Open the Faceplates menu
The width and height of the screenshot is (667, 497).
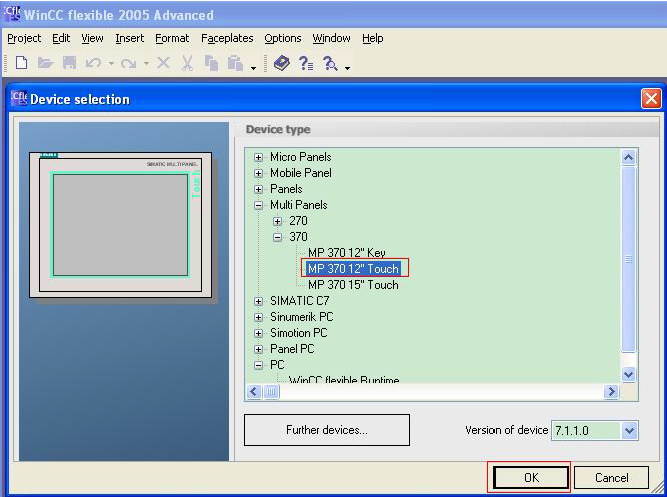click(x=227, y=38)
